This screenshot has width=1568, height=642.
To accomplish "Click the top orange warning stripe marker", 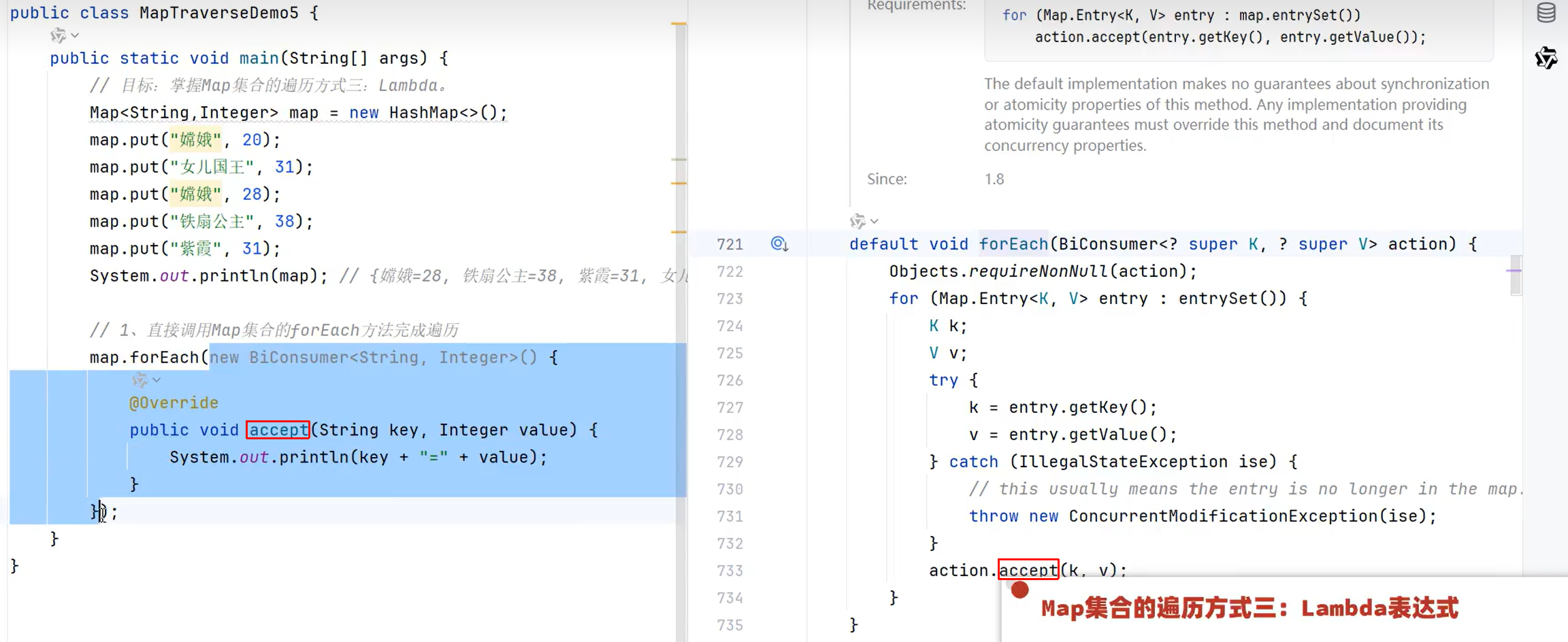I will tap(679, 24).
